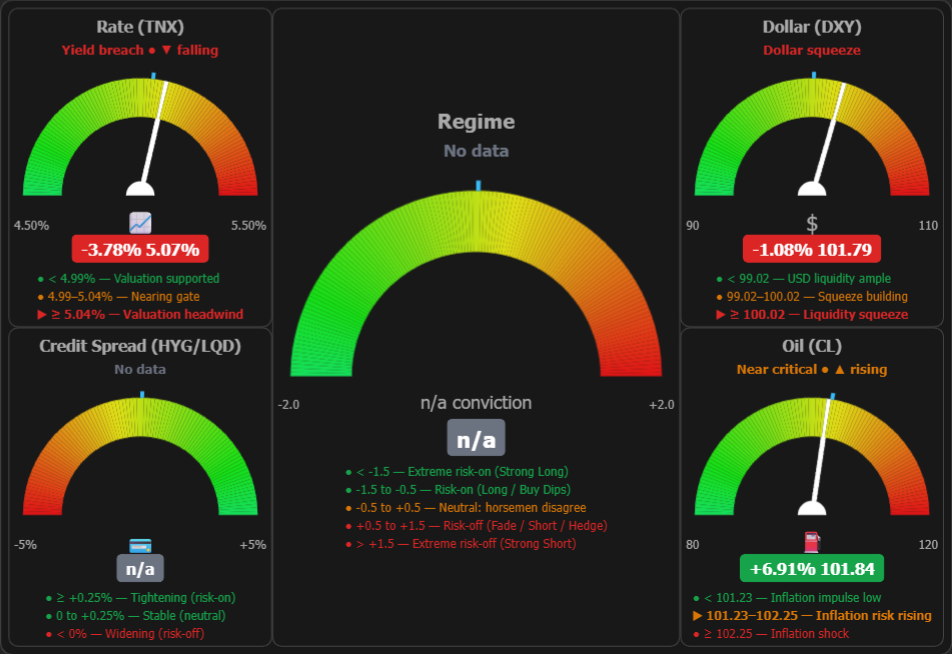Viewport: 952px width, 654px height.
Task: Click the USD liquidity ample legend row
Action: click(803, 279)
